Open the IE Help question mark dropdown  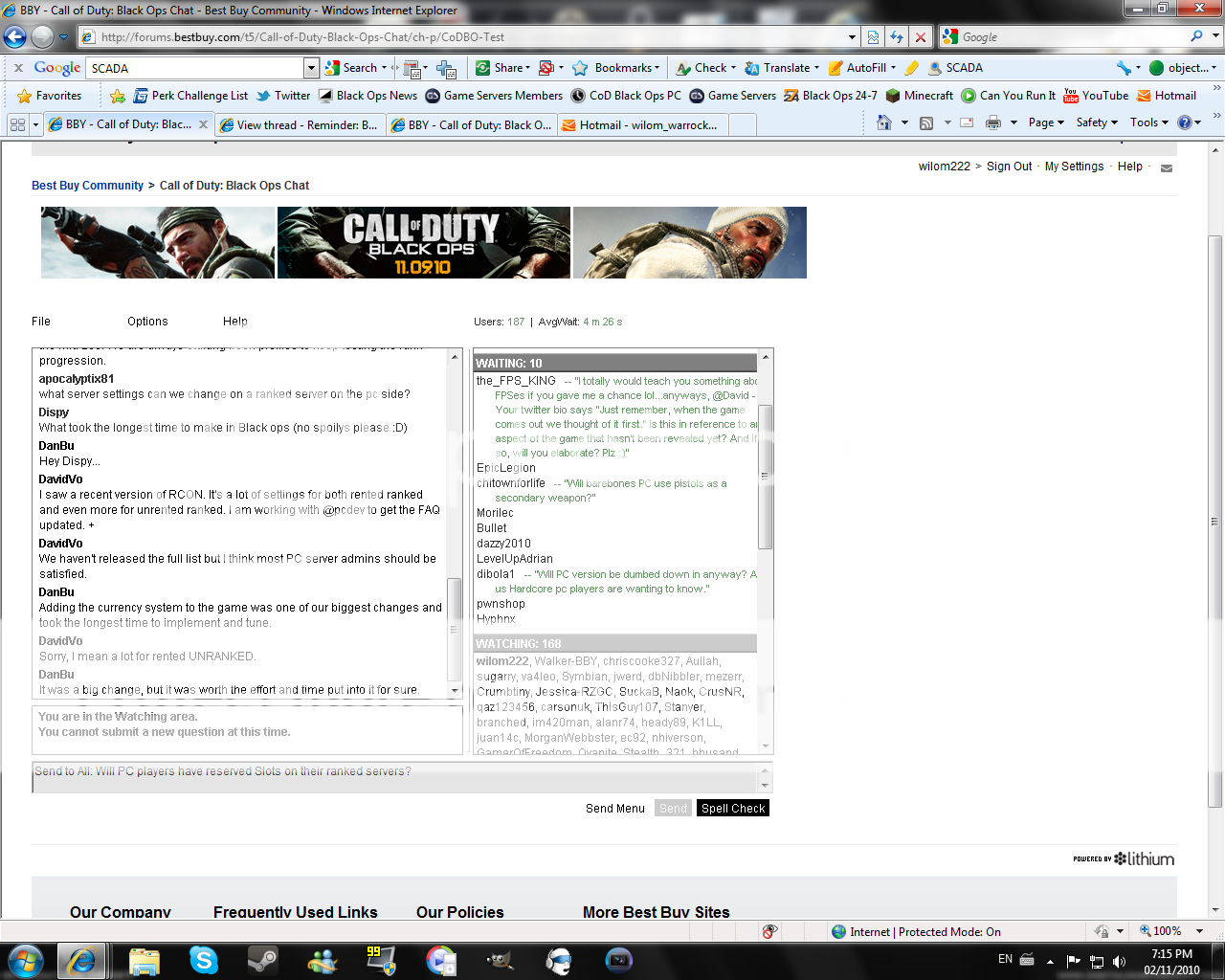(x=1190, y=122)
